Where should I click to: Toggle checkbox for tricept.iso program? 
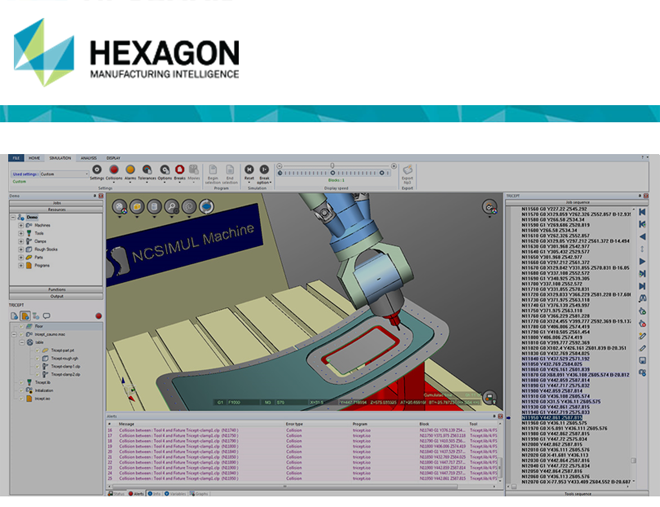click(21, 398)
